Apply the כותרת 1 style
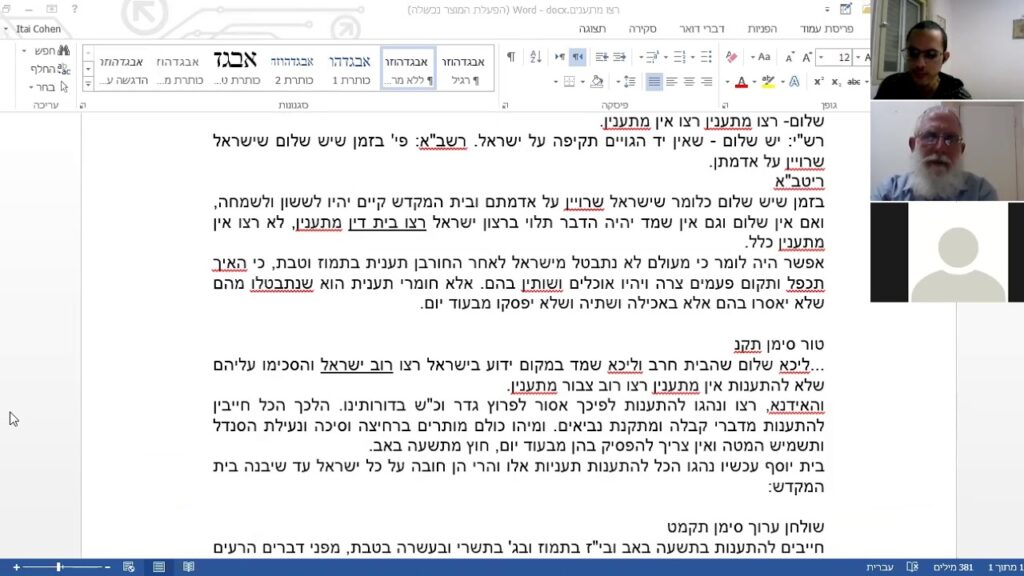The height and width of the screenshot is (576, 1024). (x=350, y=69)
